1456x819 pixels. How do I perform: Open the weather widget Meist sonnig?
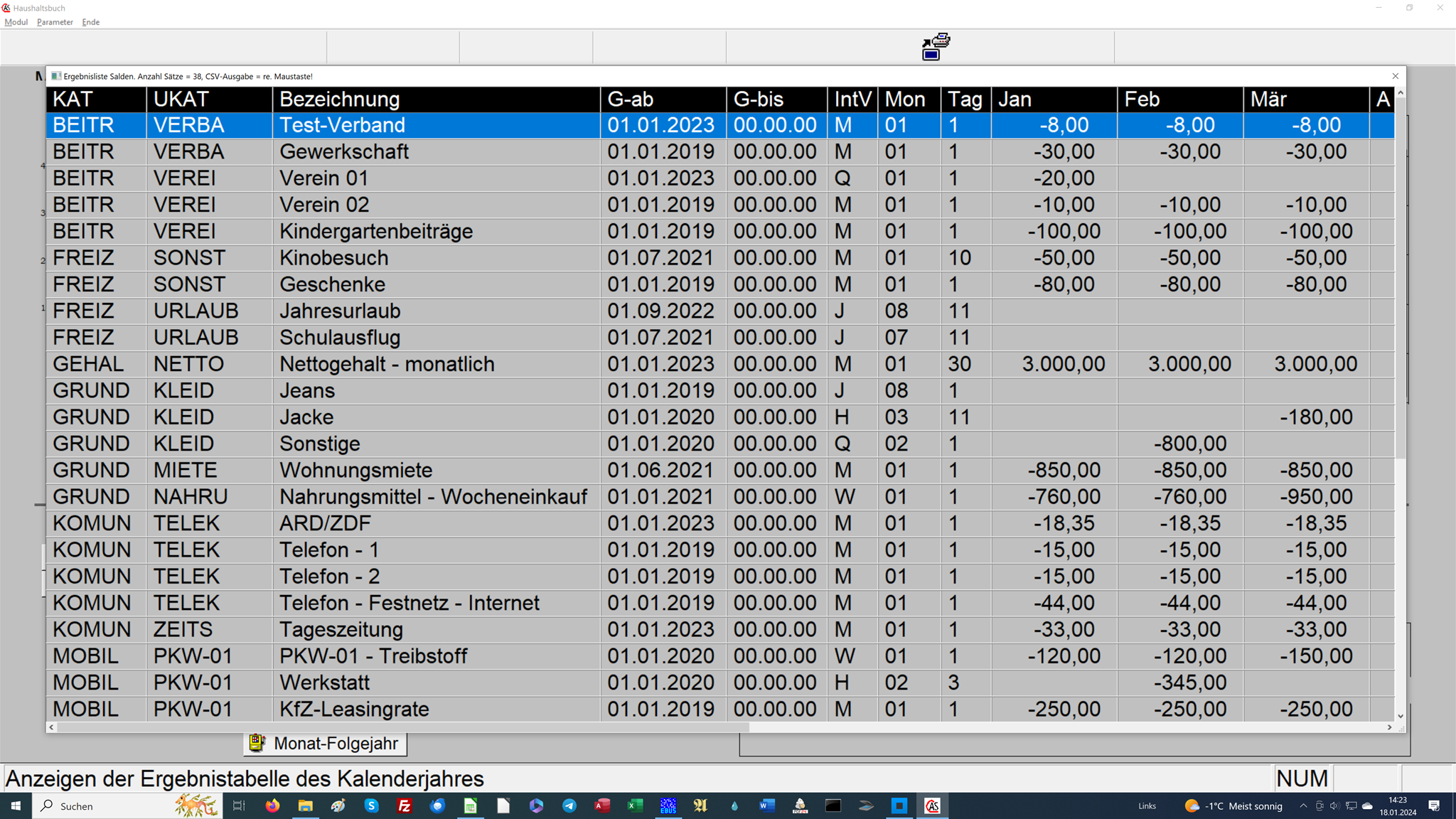tap(1233, 805)
